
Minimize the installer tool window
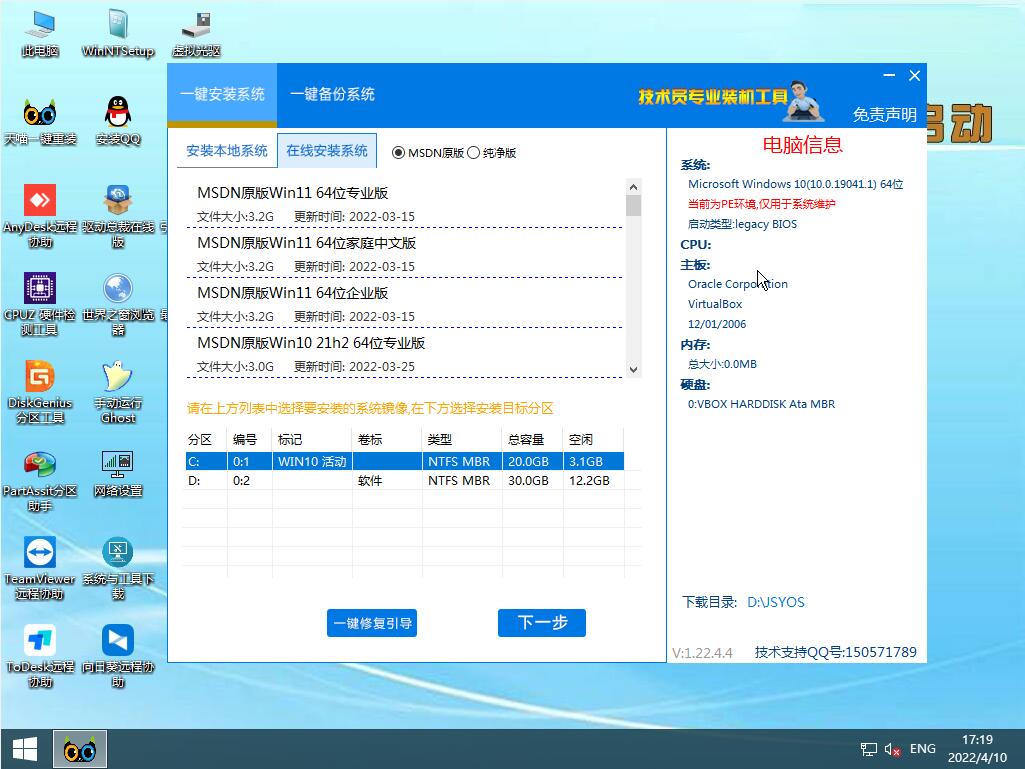pos(889,75)
